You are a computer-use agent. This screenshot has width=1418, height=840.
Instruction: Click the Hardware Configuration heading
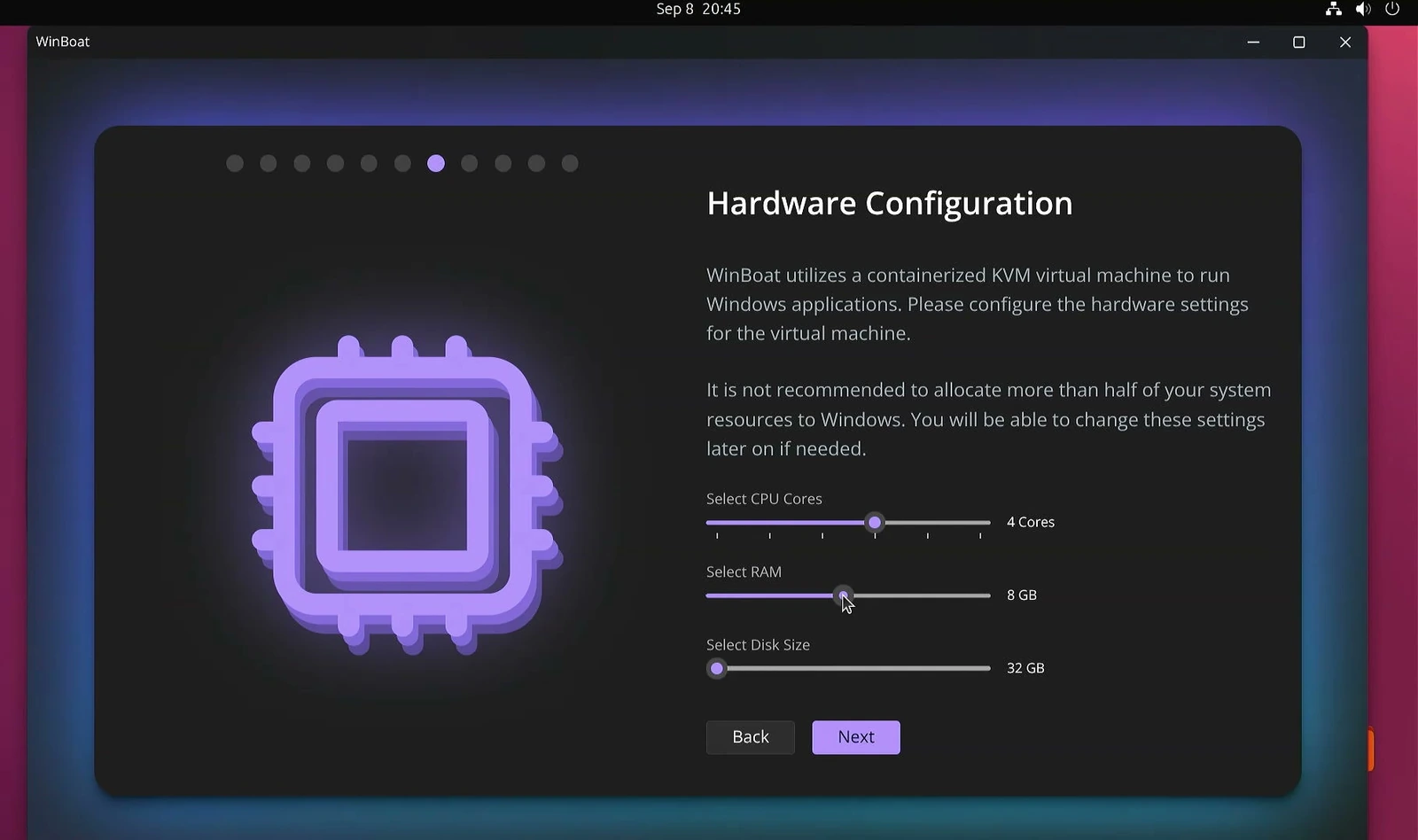890,204
